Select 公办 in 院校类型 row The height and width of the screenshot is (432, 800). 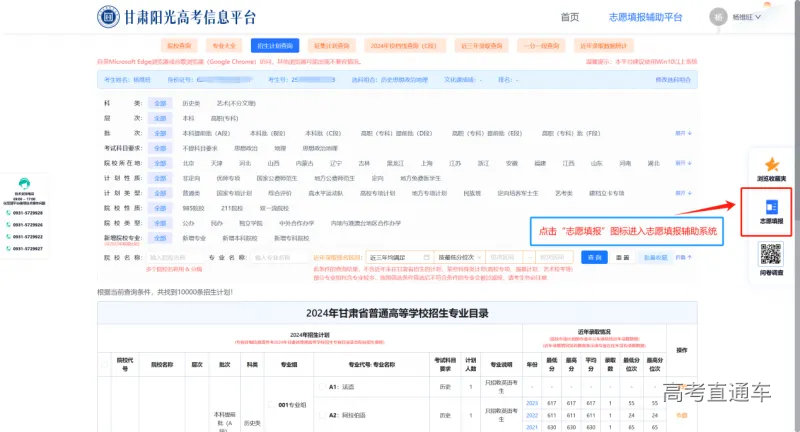[189, 223]
